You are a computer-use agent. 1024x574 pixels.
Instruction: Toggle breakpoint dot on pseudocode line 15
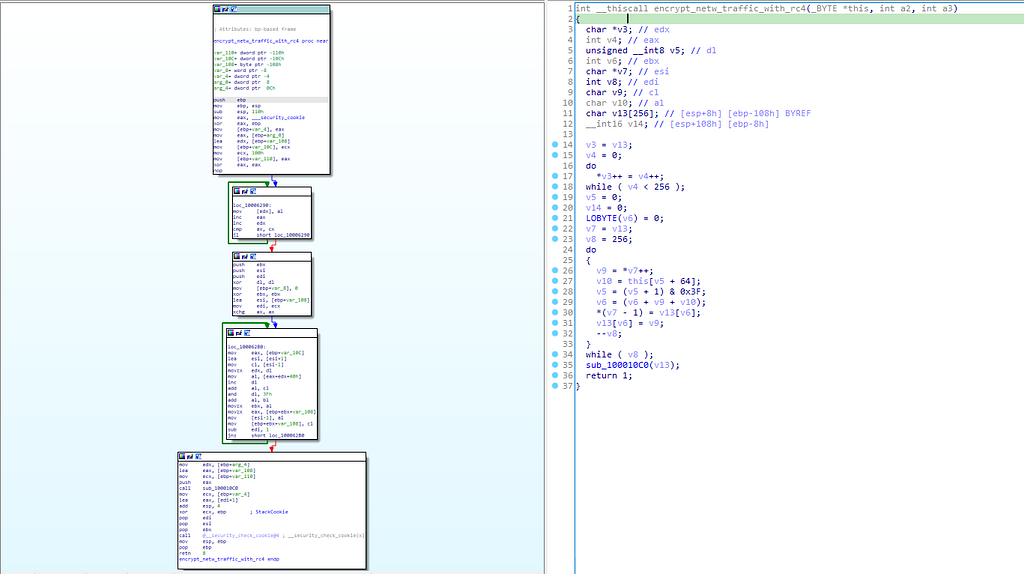click(555, 155)
